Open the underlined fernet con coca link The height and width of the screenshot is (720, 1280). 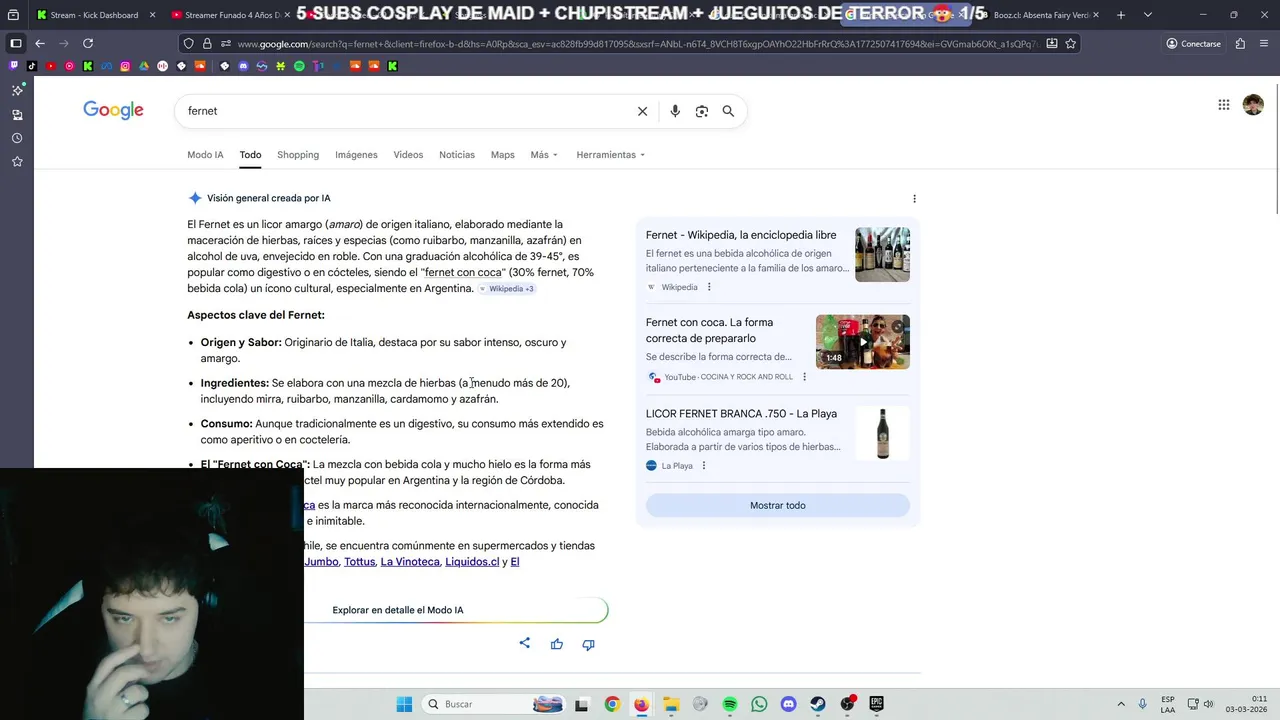pos(464,272)
